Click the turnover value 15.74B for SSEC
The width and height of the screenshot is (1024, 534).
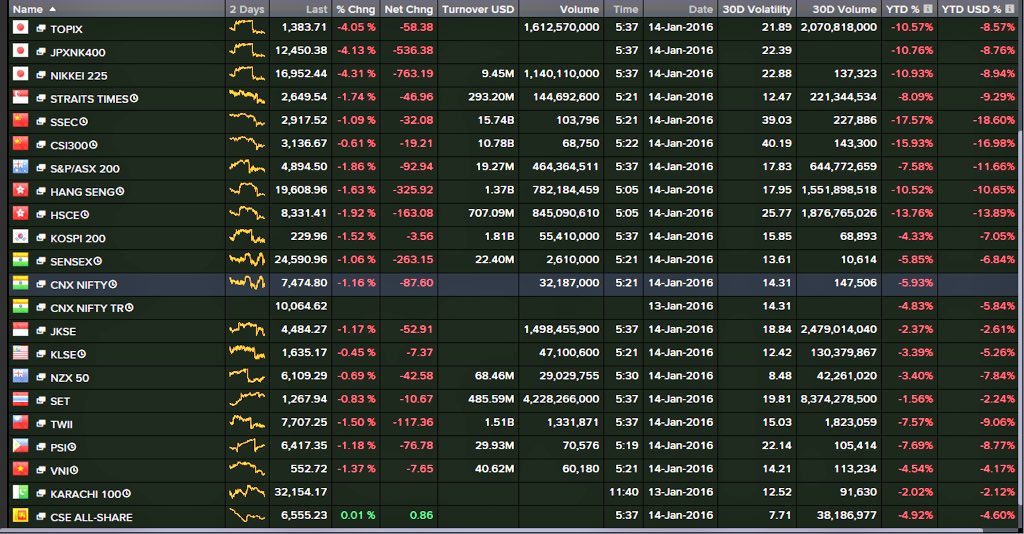click(496, 120)
